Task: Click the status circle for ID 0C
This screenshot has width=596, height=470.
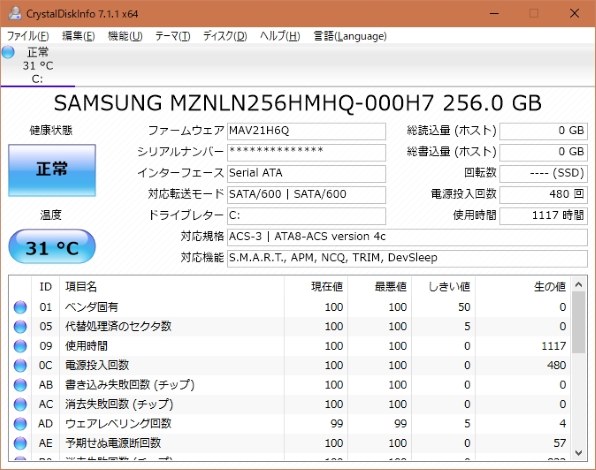Action: [20, 366]
